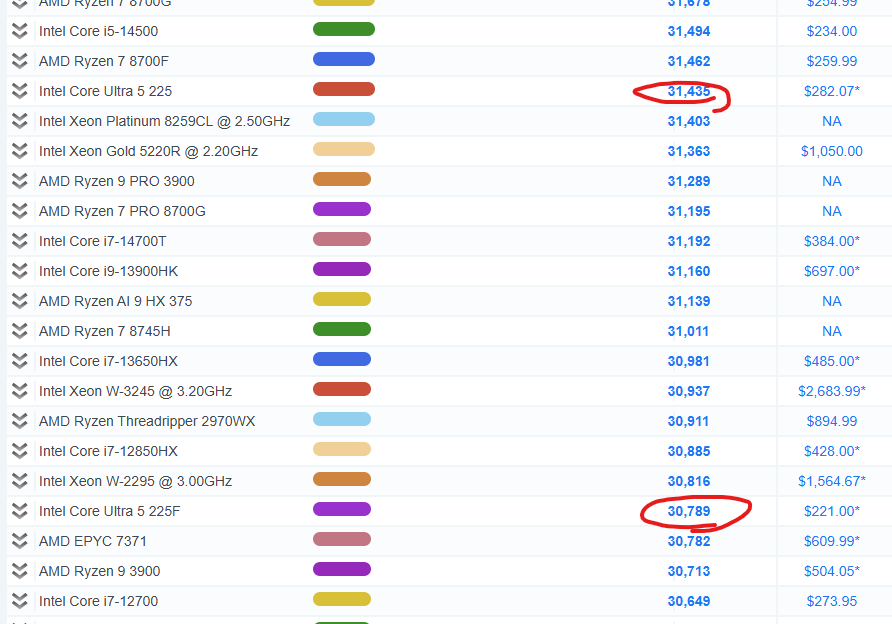Expand the Ryzen 7 PRO 8700G chevron
Image resolution: width=892 pixels, height=624 pixels.
pyautogui.click(x=19, y=211)
